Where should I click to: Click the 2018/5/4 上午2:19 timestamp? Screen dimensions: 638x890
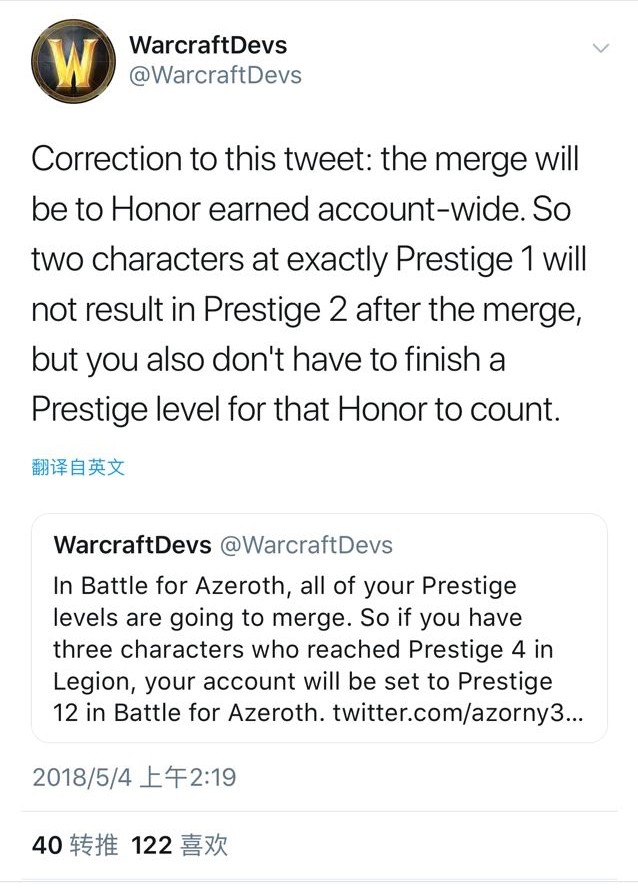coord(134,777)
